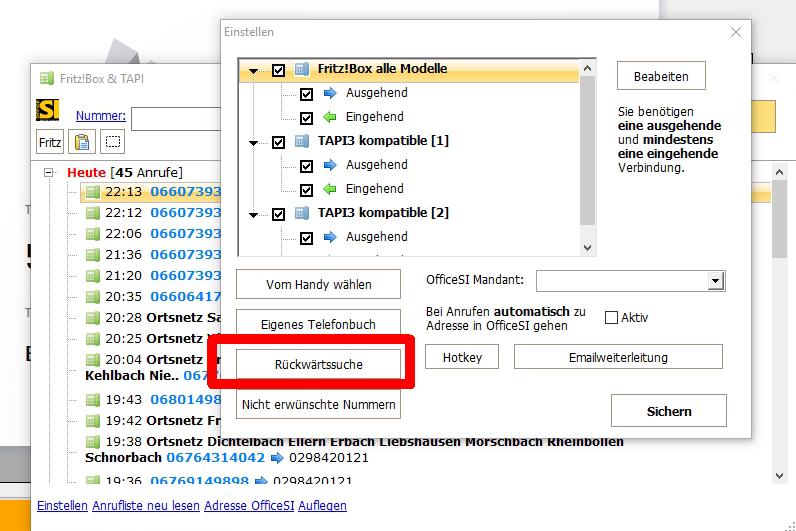796x531 pixels.
Task: Open OfficeSI Mandant dropdown
Action: [715, 281]
